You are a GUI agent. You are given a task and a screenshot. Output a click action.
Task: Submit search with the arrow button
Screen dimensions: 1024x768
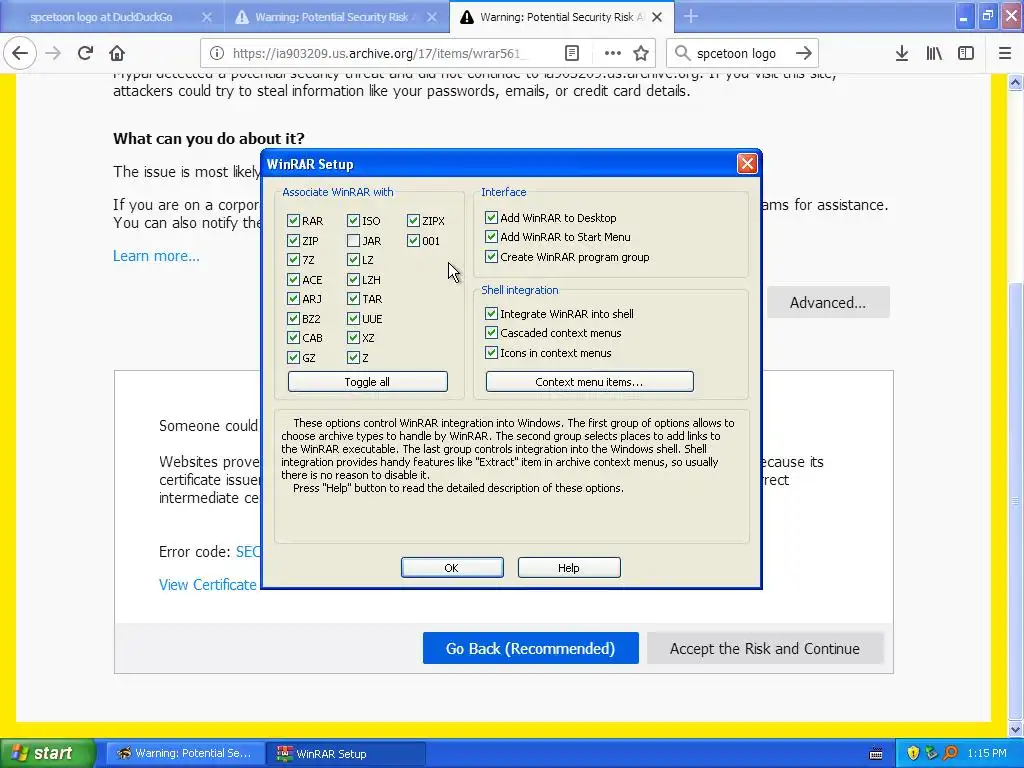[x=804, y=53]
